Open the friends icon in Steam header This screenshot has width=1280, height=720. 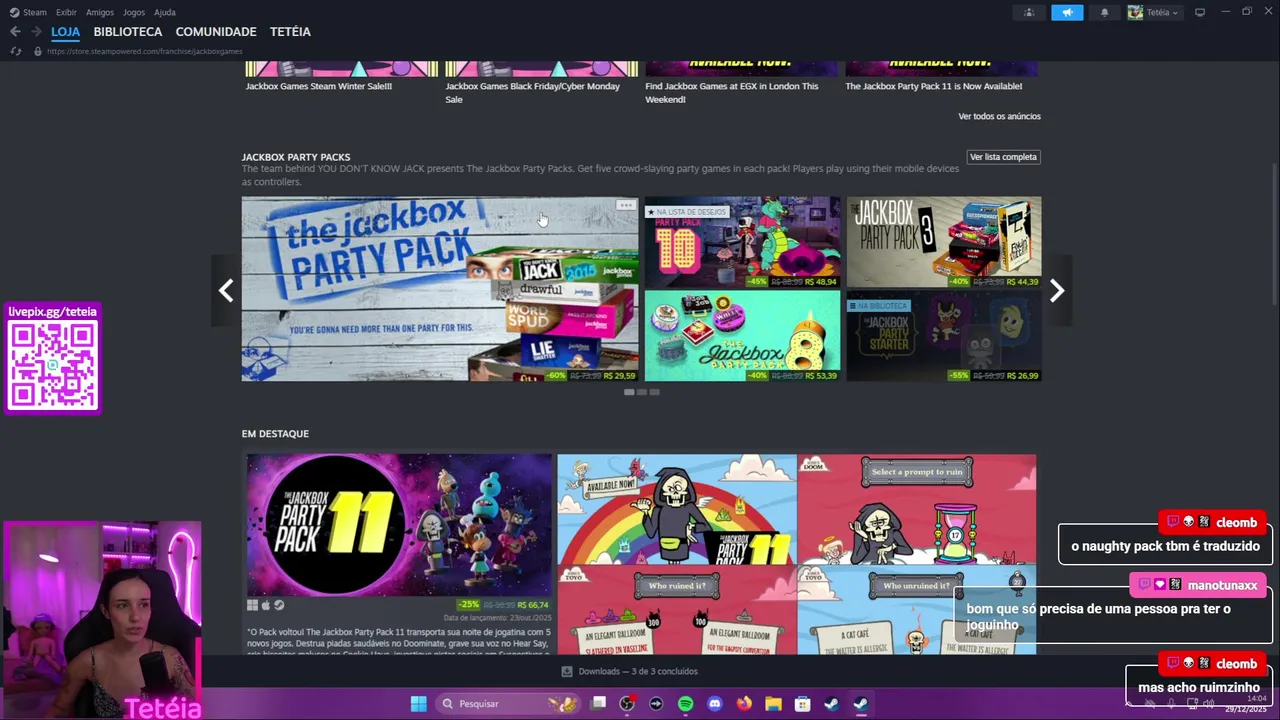click(x=1029, y=12)
